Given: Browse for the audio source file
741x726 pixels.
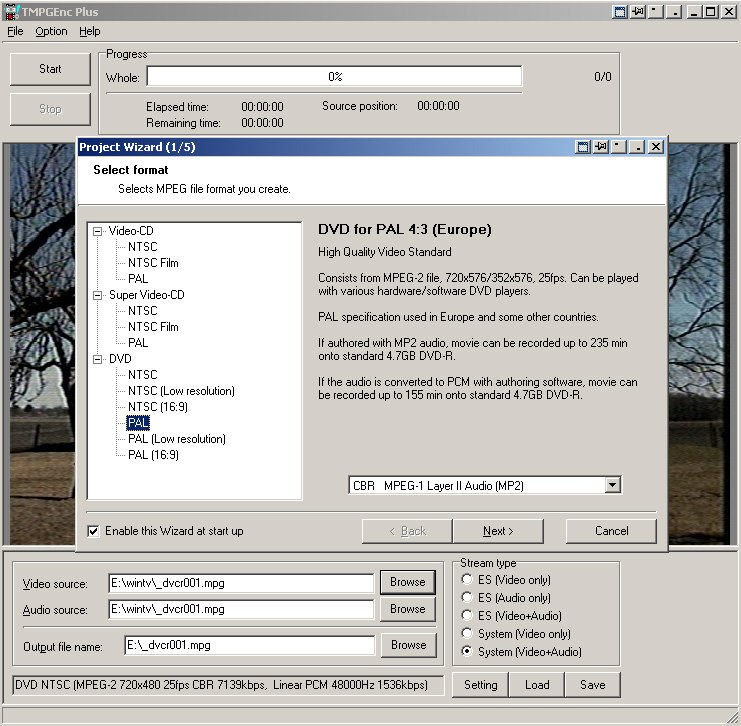Looking at the screenshot, I should [x=407, y=609].
